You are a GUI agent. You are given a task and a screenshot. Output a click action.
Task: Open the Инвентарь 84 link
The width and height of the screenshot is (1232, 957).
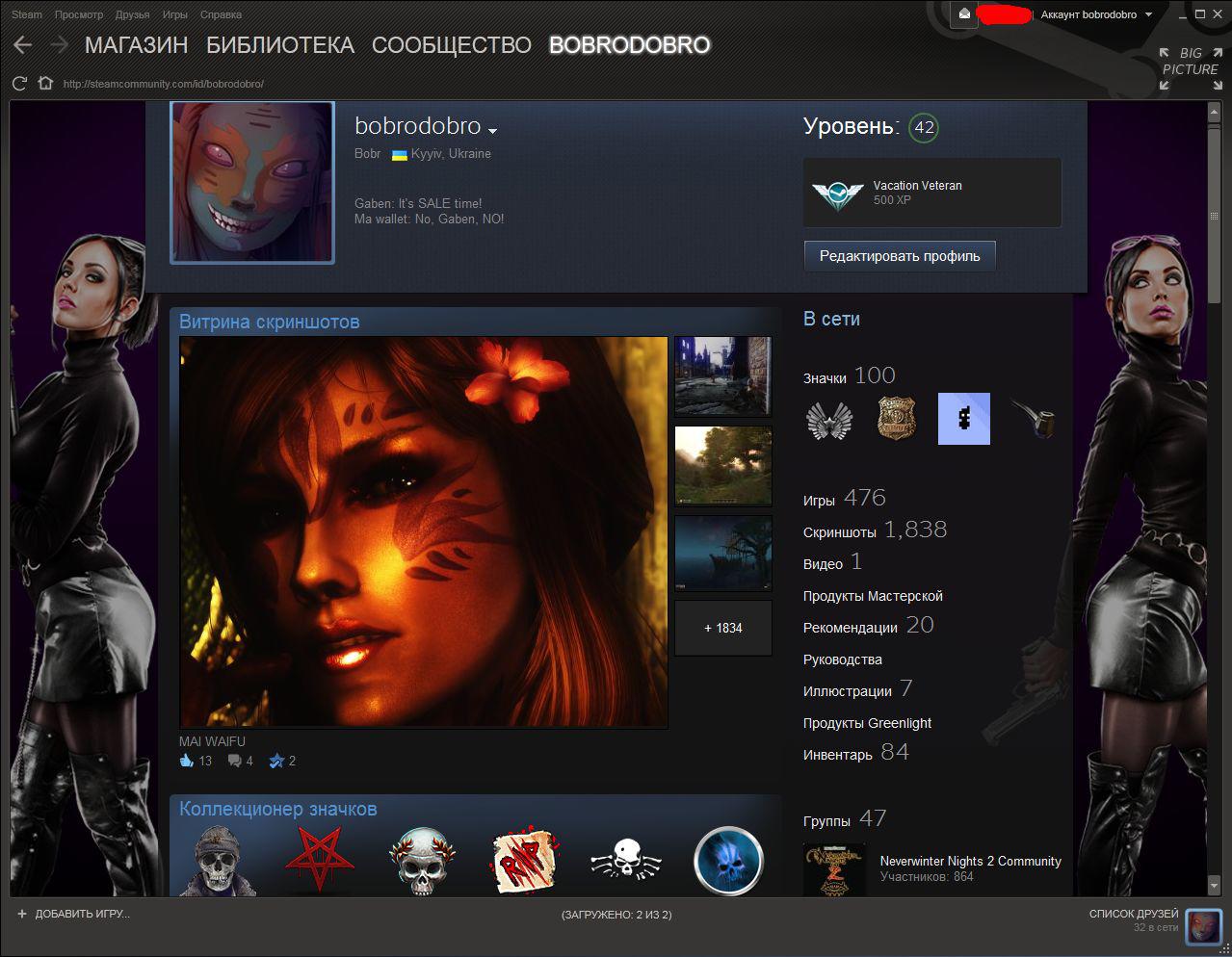[x=856, y=752]
